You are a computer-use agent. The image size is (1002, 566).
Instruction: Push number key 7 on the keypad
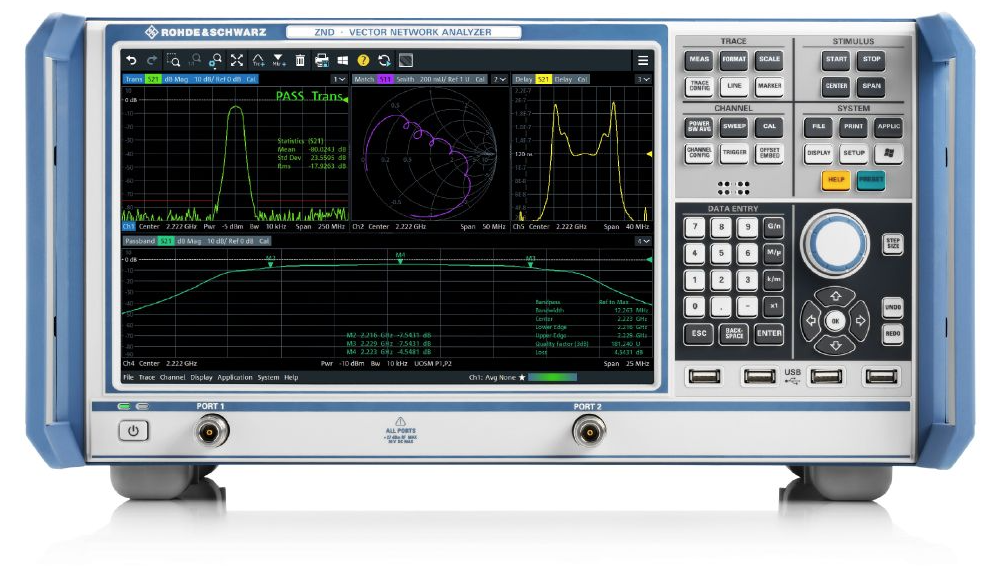pos(695,227)
